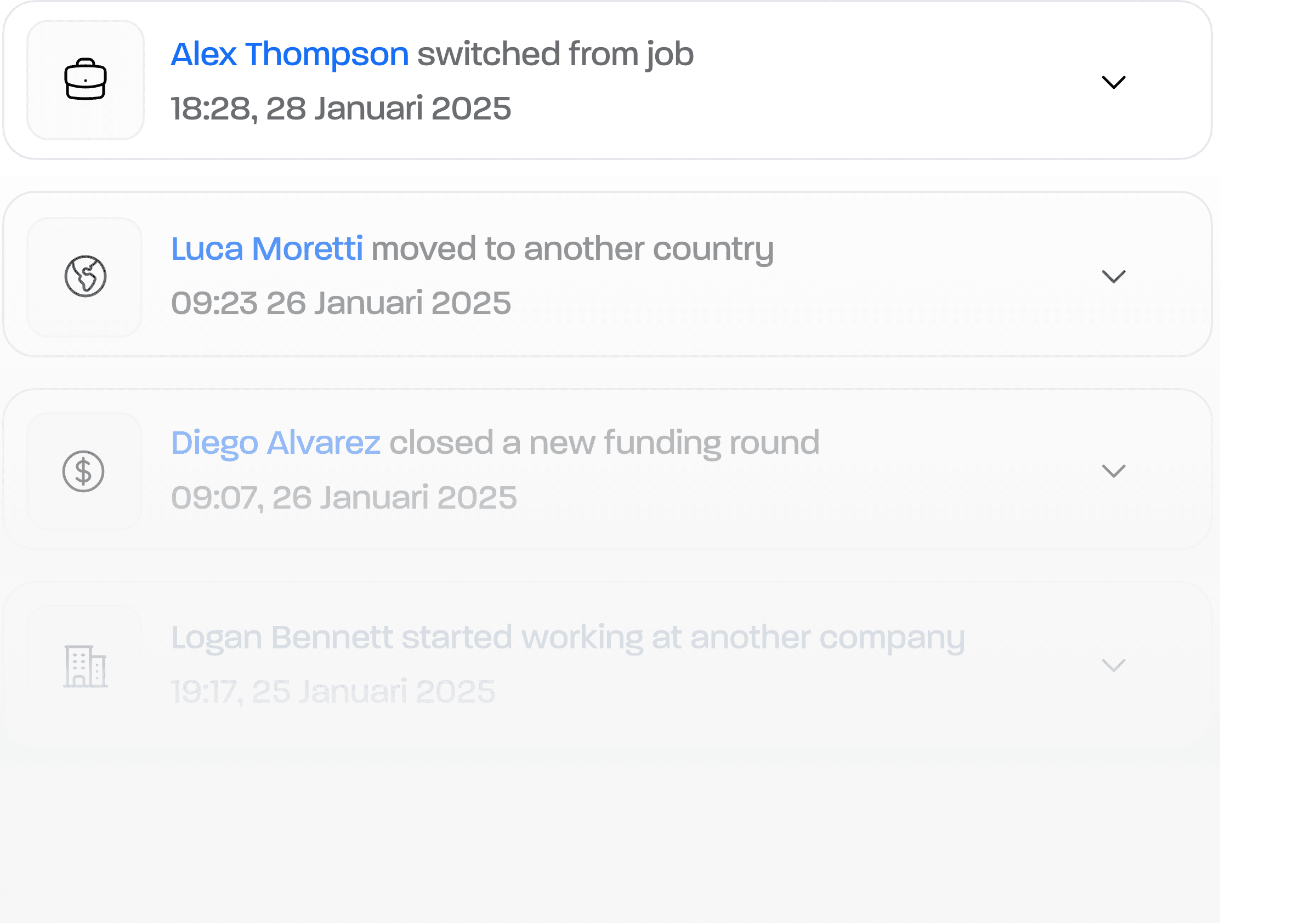Expand the Diego Alvarez funding round entry
This screenshot has width=1316, height=923.
pos(1114,471)
